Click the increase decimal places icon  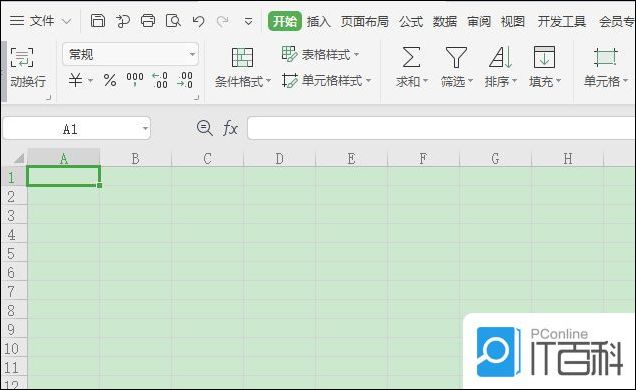[x=160, y=80]
